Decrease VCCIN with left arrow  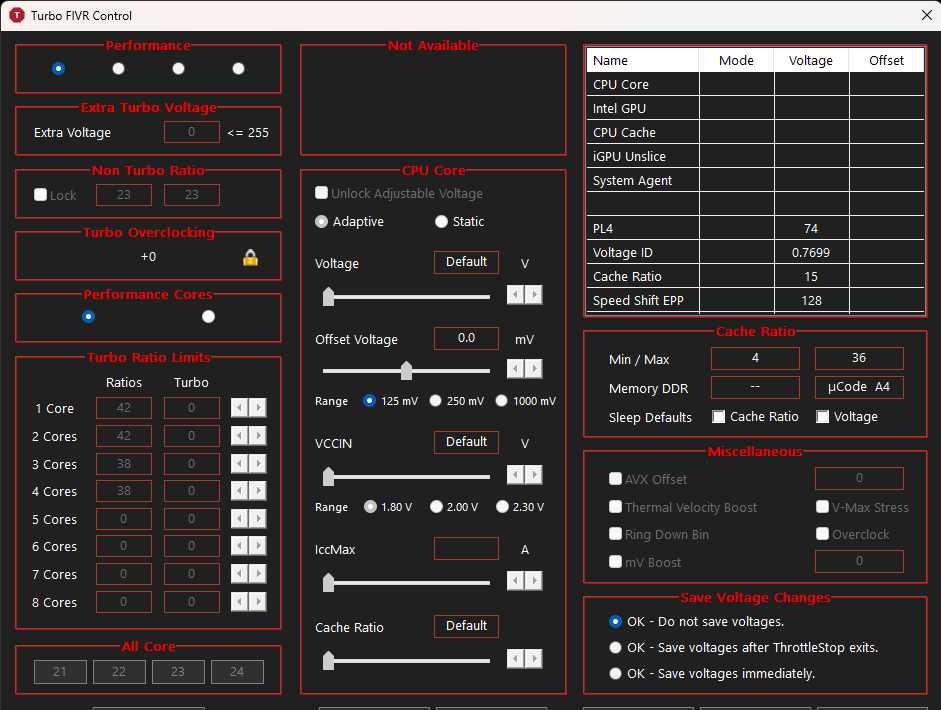click(516, 475)
